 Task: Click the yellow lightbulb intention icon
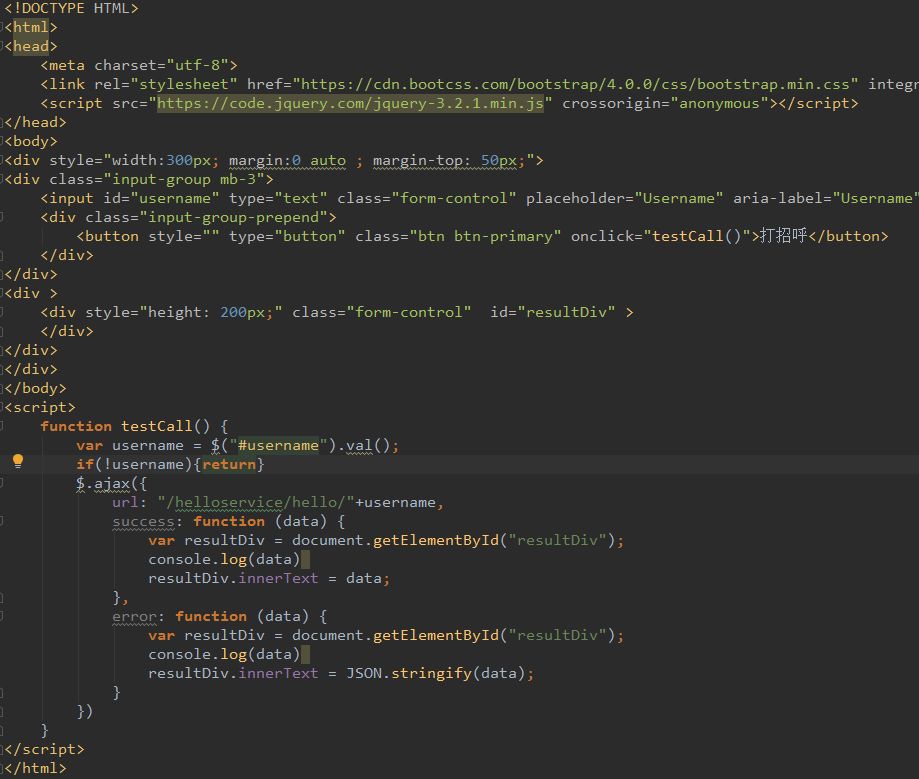coord(18,462)
